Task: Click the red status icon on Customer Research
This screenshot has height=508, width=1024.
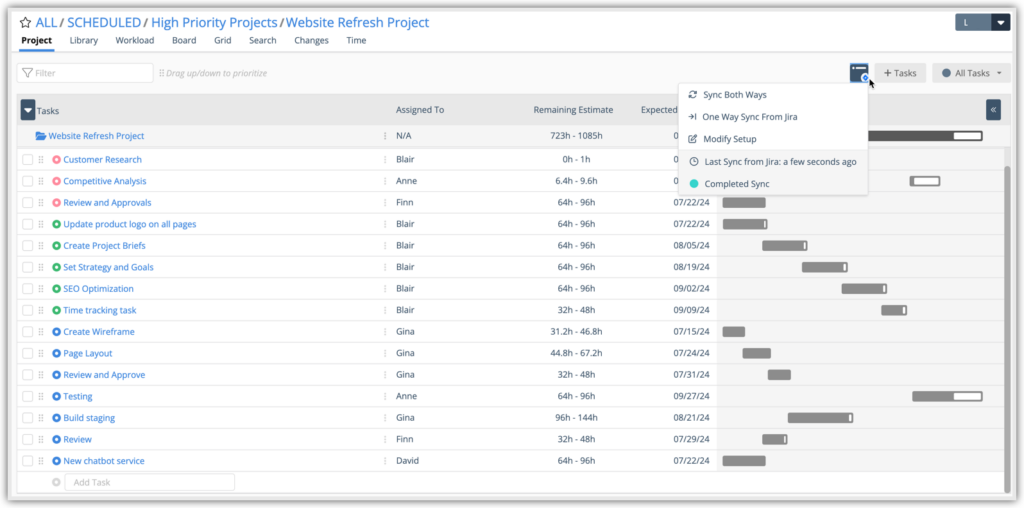Action: click(x=56, y=160)
